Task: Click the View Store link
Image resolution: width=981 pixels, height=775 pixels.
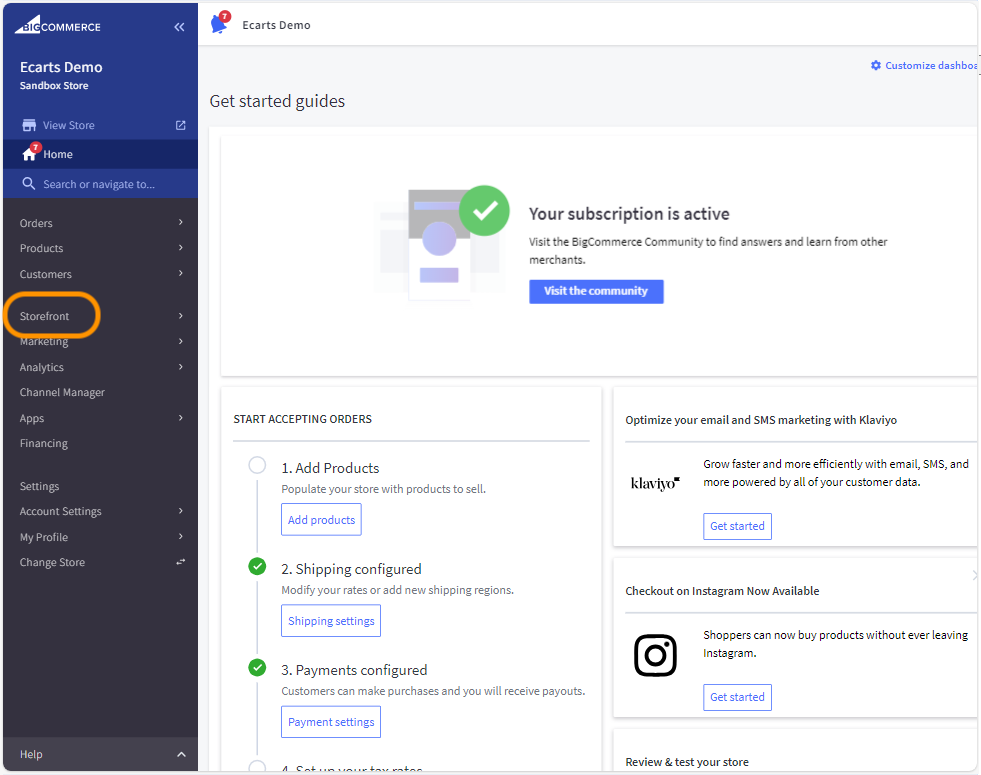Action: [x=69, y=125]
